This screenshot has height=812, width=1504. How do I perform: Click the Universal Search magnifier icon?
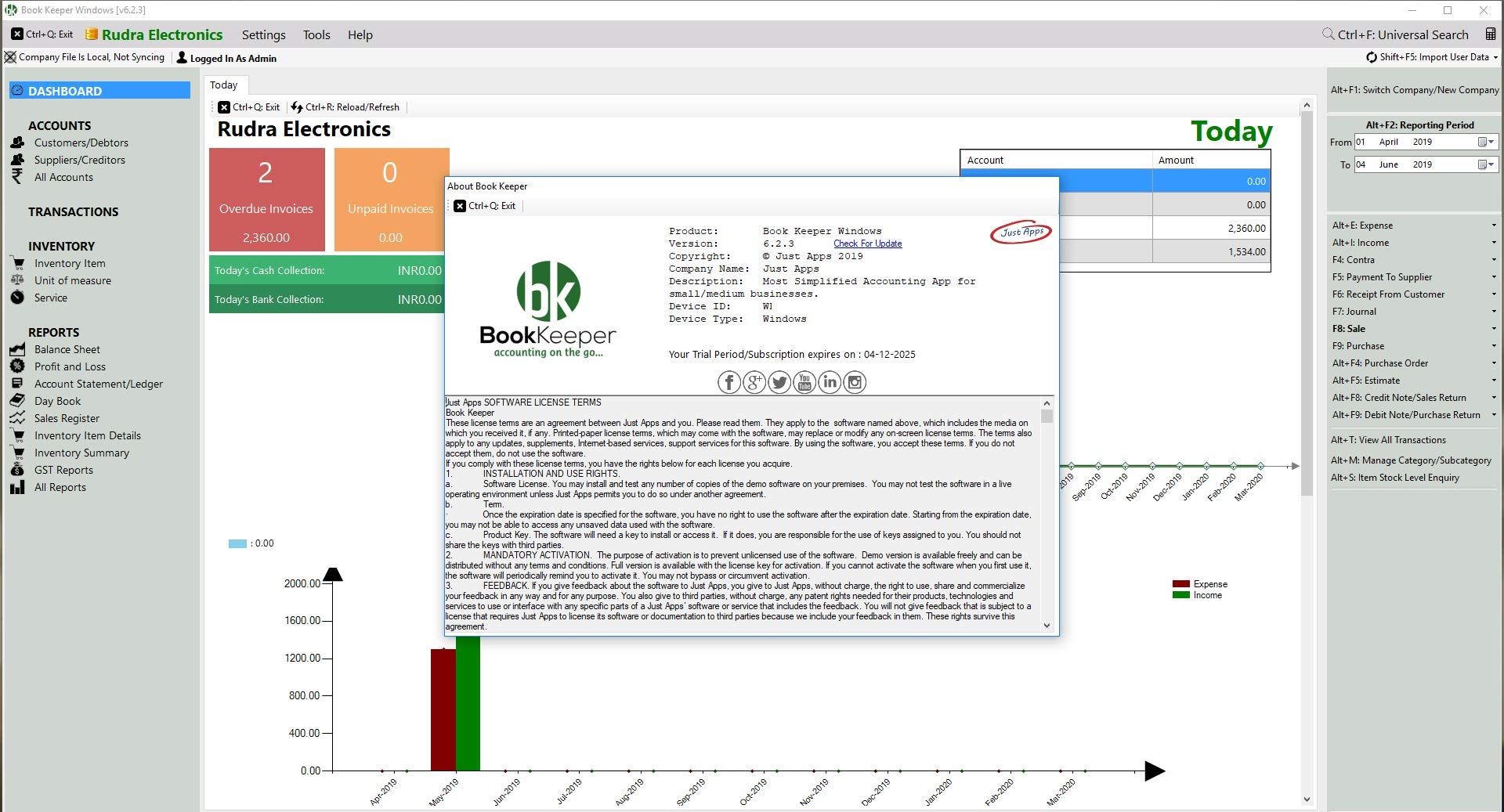pyautogui.click(x=1328, y=34)
